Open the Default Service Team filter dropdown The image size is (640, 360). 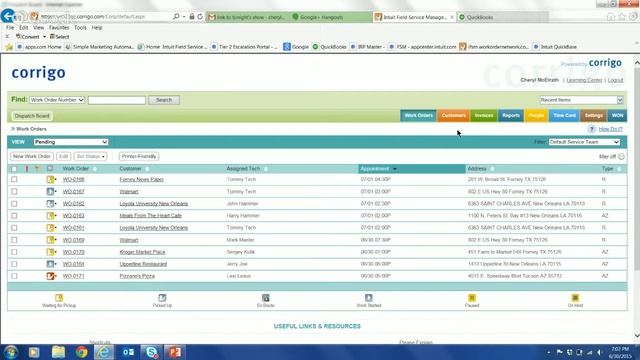tap(584, 142)
